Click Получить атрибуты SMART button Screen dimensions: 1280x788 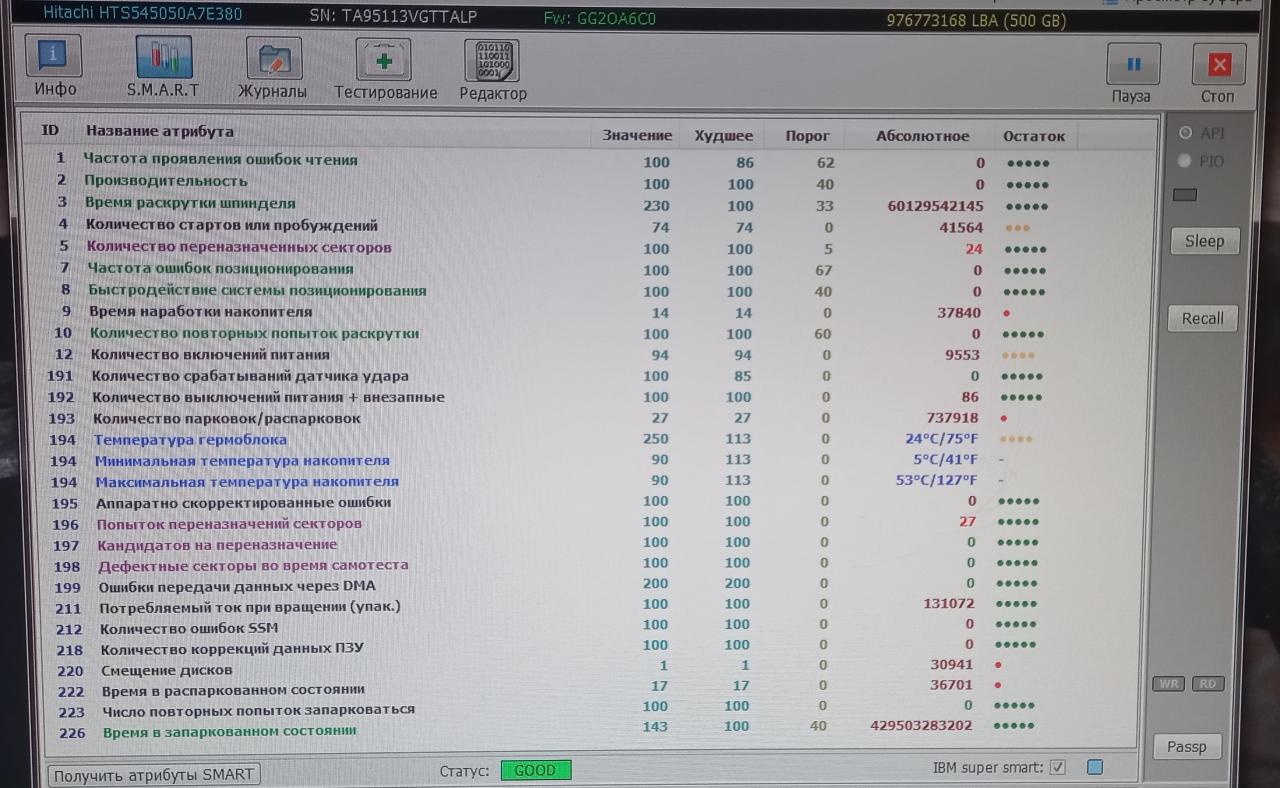coord(153,775)
